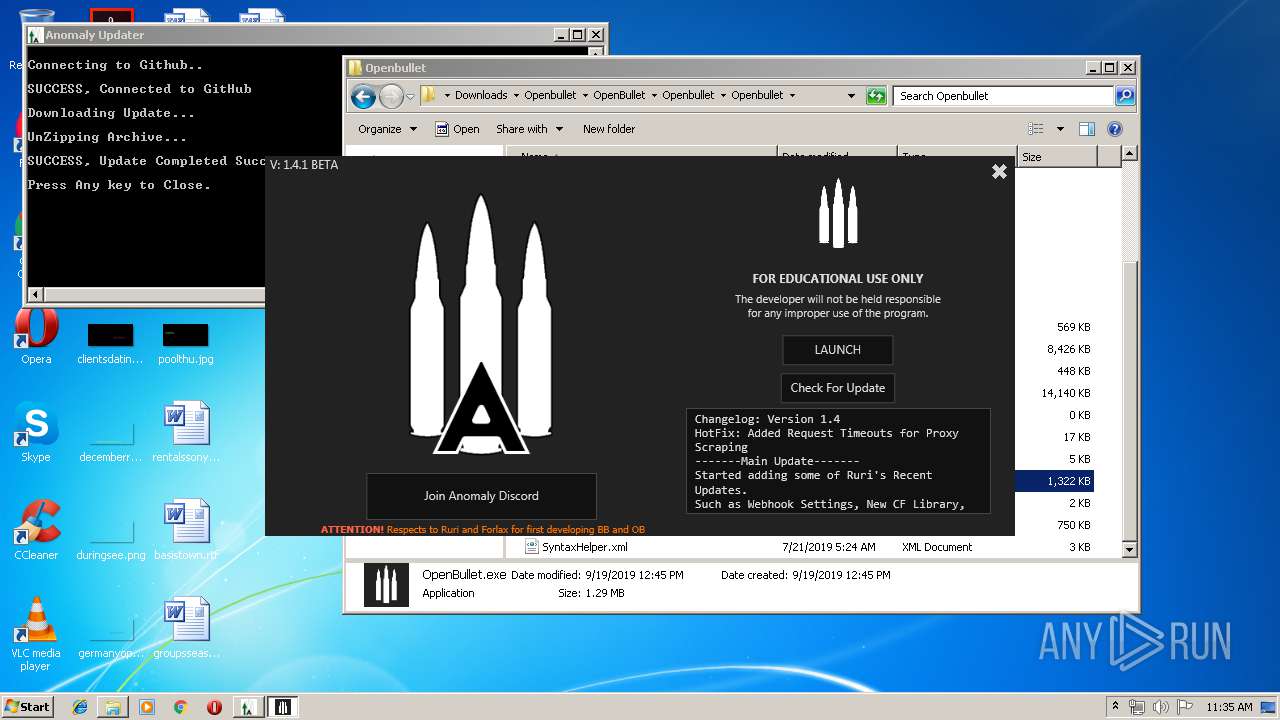
Task: Open address bar history dropdown arrow
Action: (851, 96)
